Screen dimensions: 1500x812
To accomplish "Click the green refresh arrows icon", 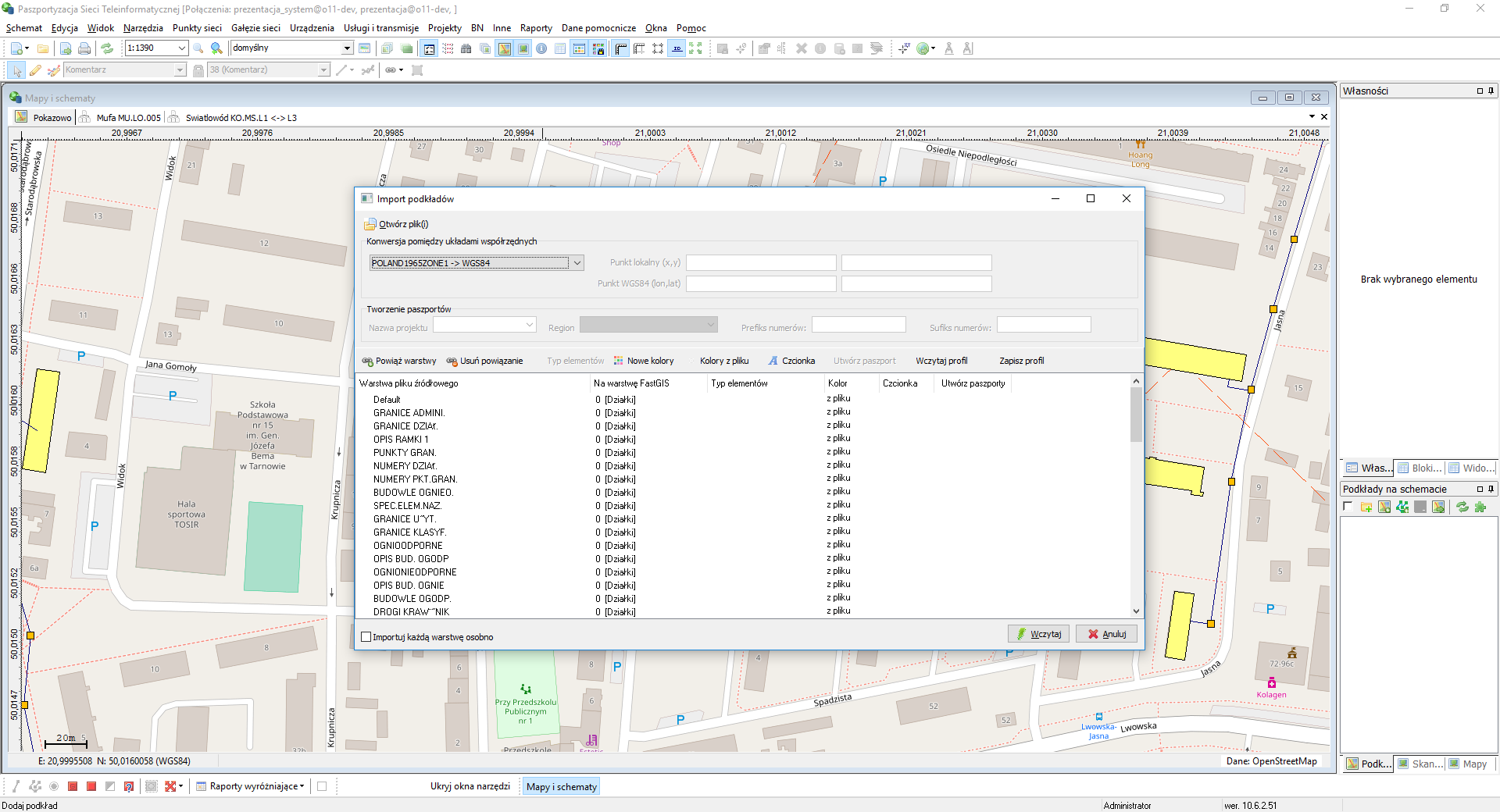I will tap(107, 48).
